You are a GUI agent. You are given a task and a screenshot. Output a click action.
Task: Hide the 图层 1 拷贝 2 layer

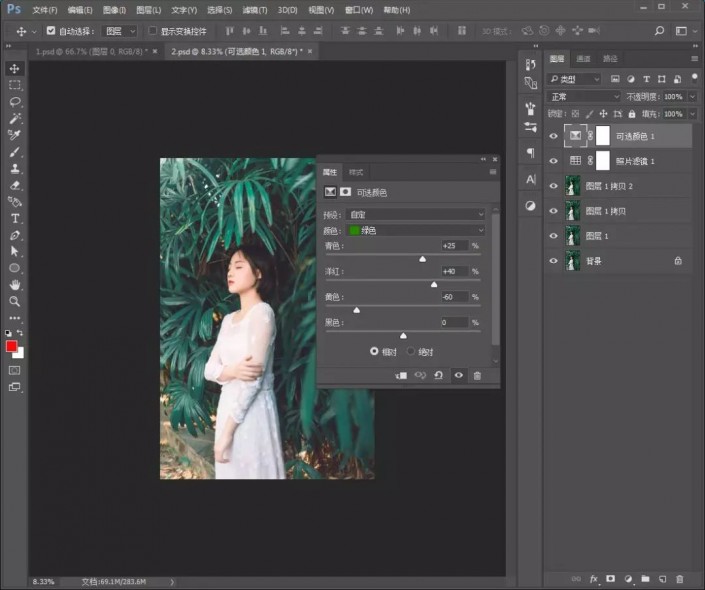coord(553,186)
